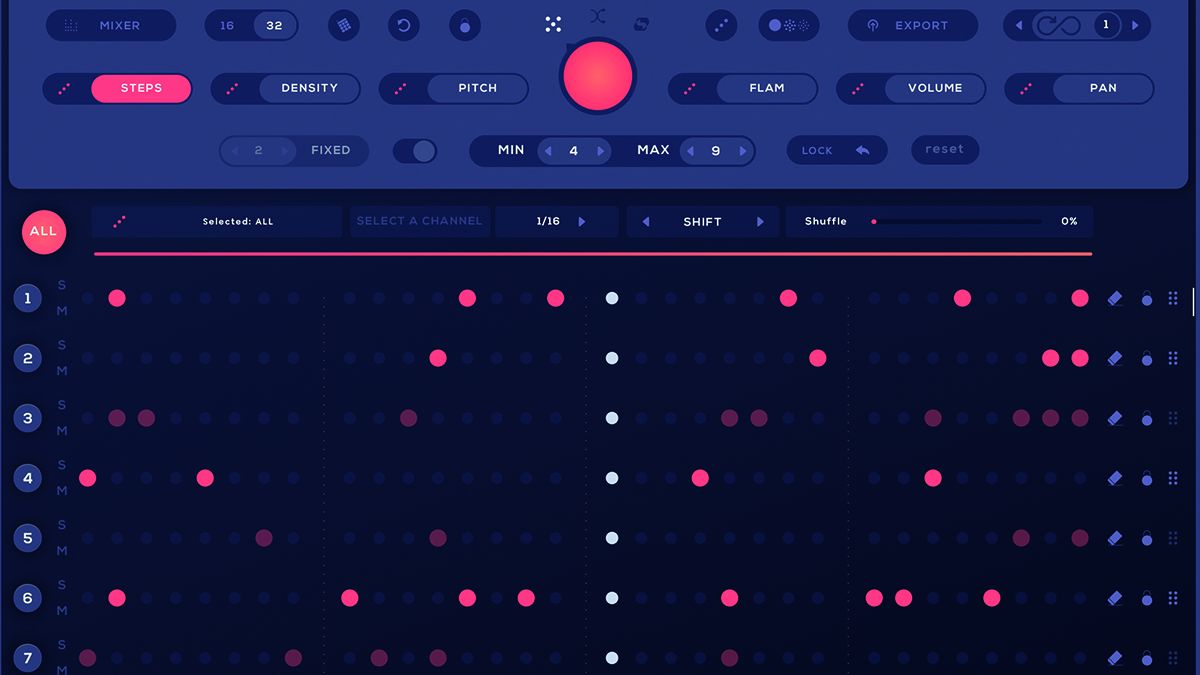1200x675 pixels.
Task: Click the dice icon next to STEPS
Action: point(65,88)
